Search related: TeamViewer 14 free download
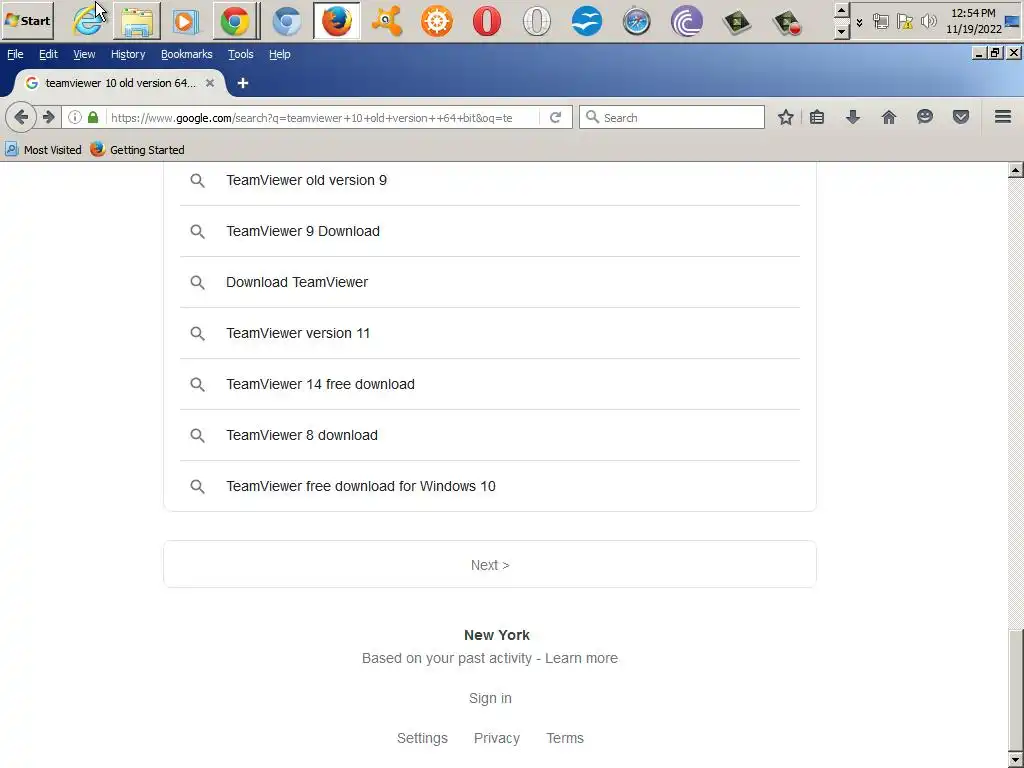Viewport: 1024px width, 768px height. pyautogui.click(x=490, y=384)
